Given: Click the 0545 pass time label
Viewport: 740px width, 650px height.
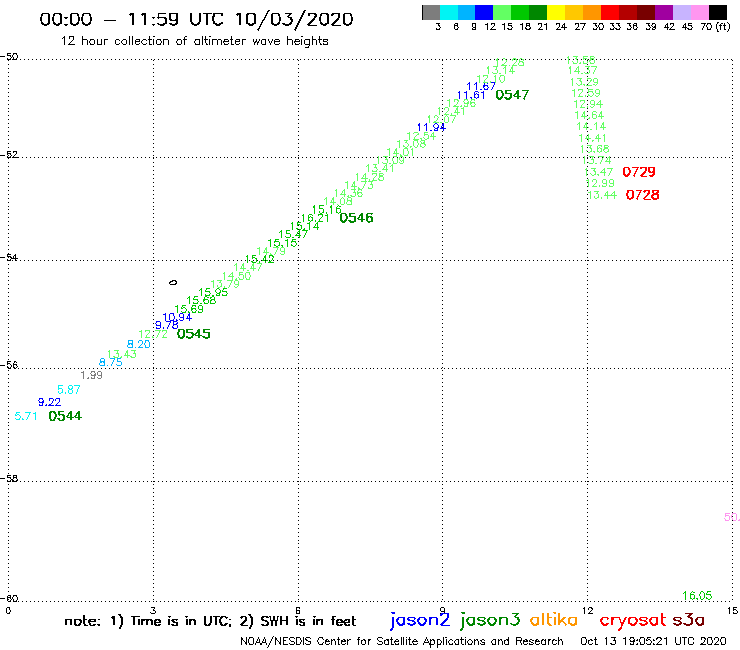Looking at the screenshot, I should (x=193, y=334).
